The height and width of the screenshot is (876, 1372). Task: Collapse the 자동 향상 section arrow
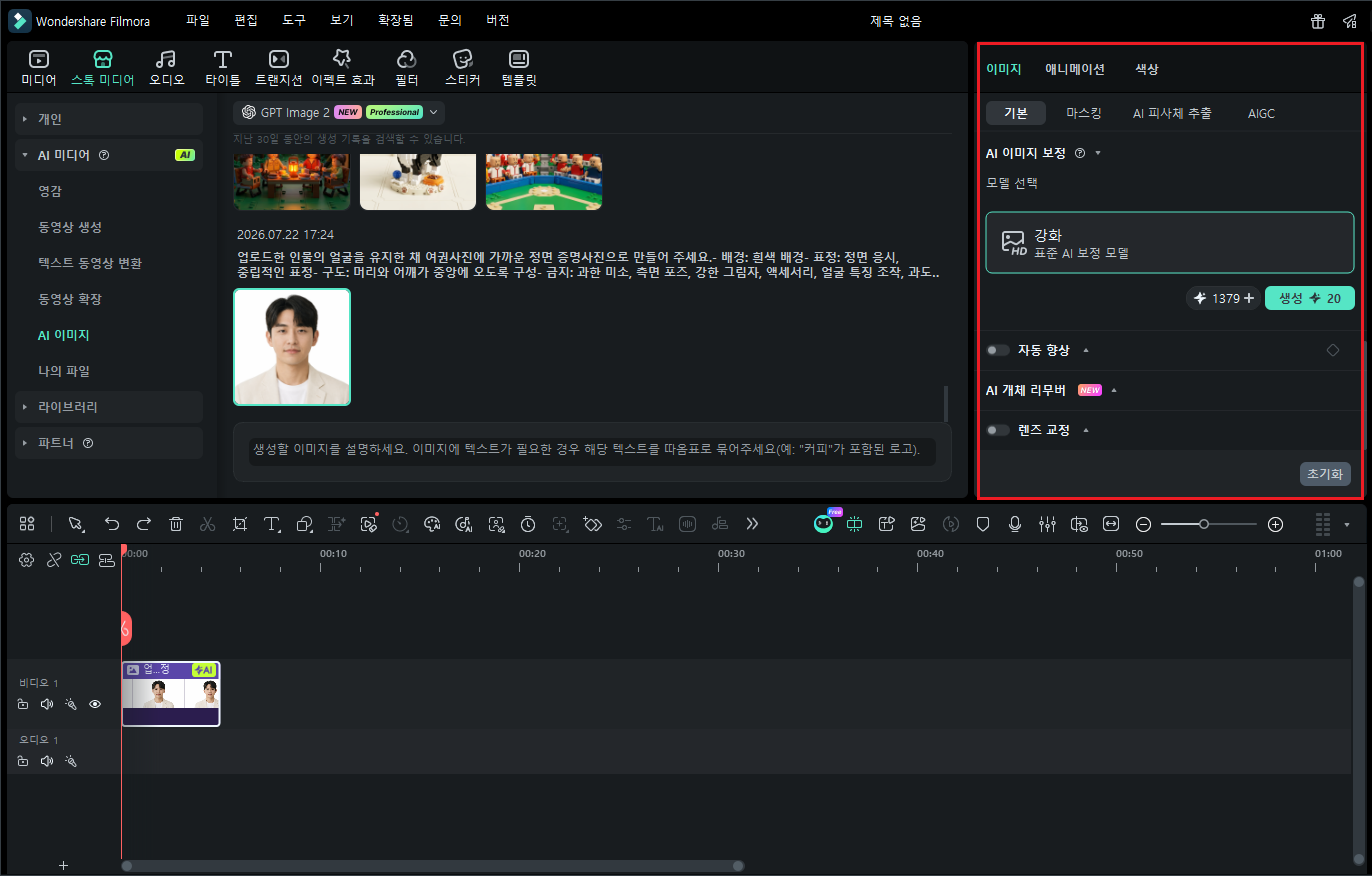[x=1086, y=350]
